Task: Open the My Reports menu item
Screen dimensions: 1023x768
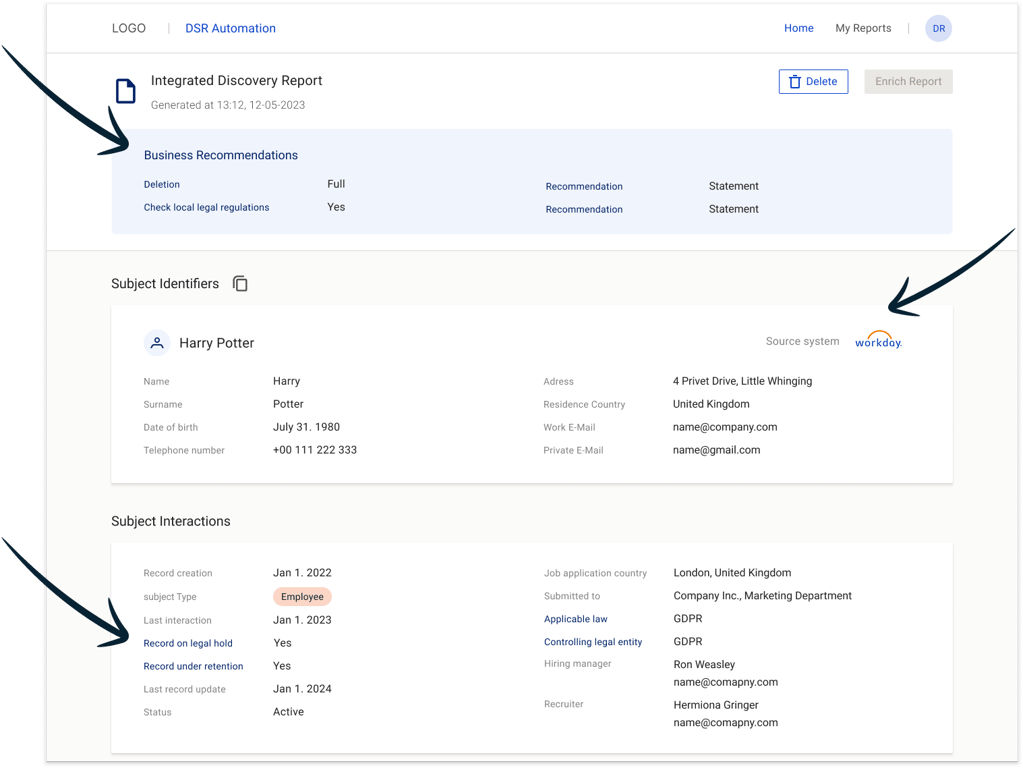Action: pos(863,29)
